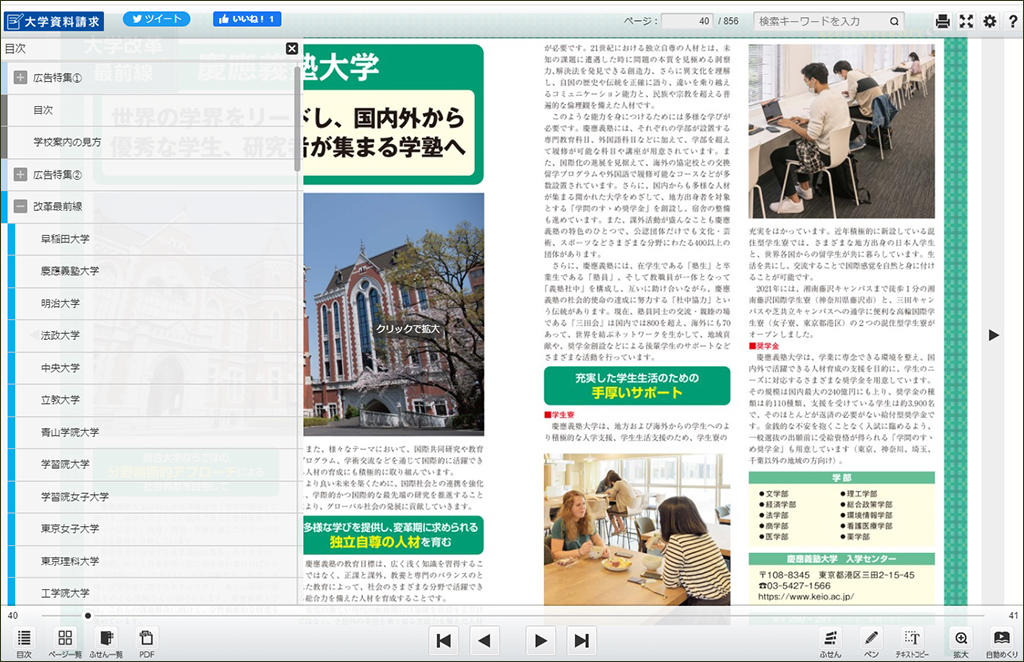This screenshot has height=662, width=1024.
Task: Collapse the 改革最前線 section
Action: pyautogui.click(x=20, y=207)
